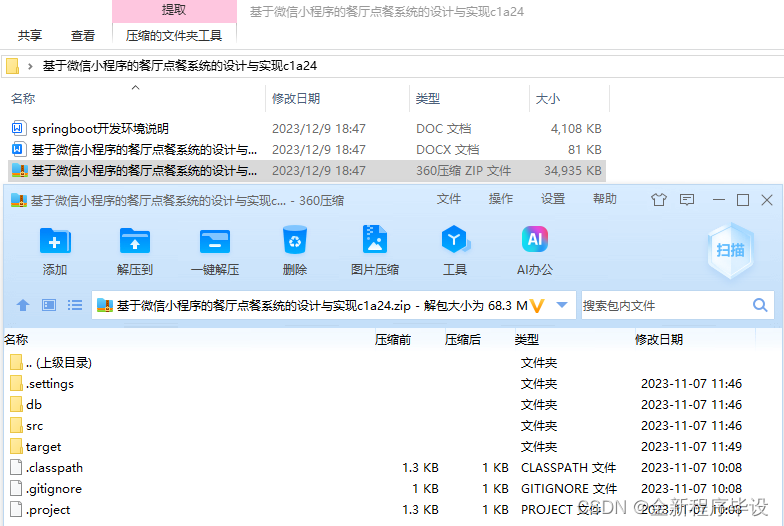Sort archive by 压缩后 column

(x=463, y=340)
